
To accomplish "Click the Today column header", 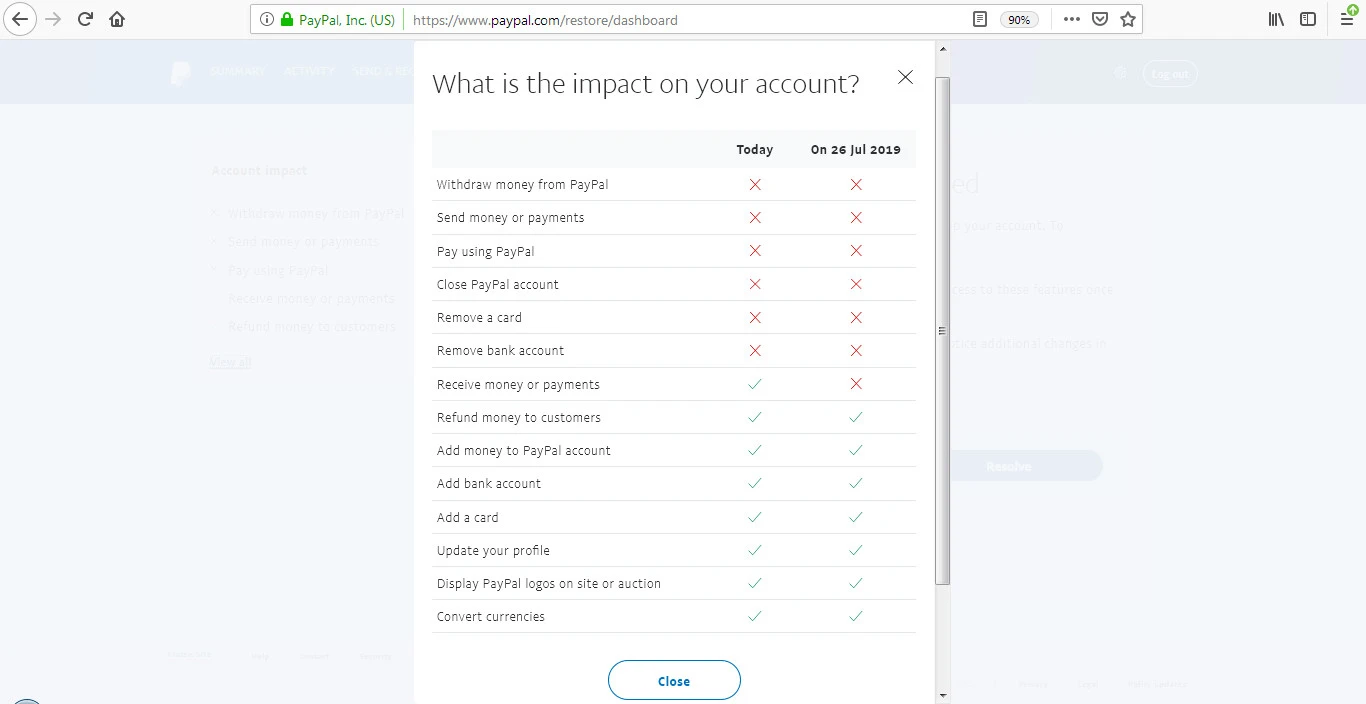I will 755,149.
